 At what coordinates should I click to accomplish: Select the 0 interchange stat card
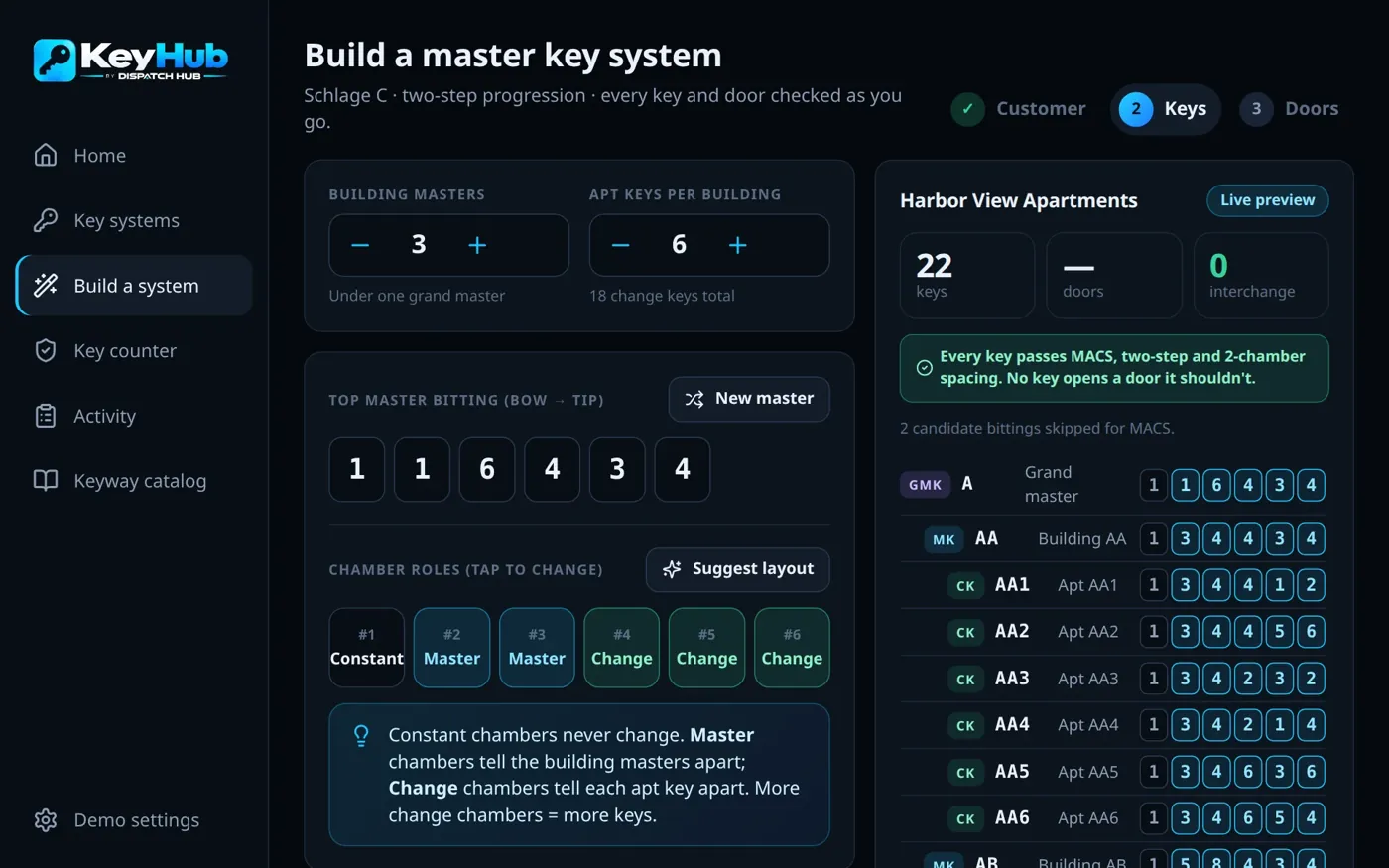[x=1261, y=276]
